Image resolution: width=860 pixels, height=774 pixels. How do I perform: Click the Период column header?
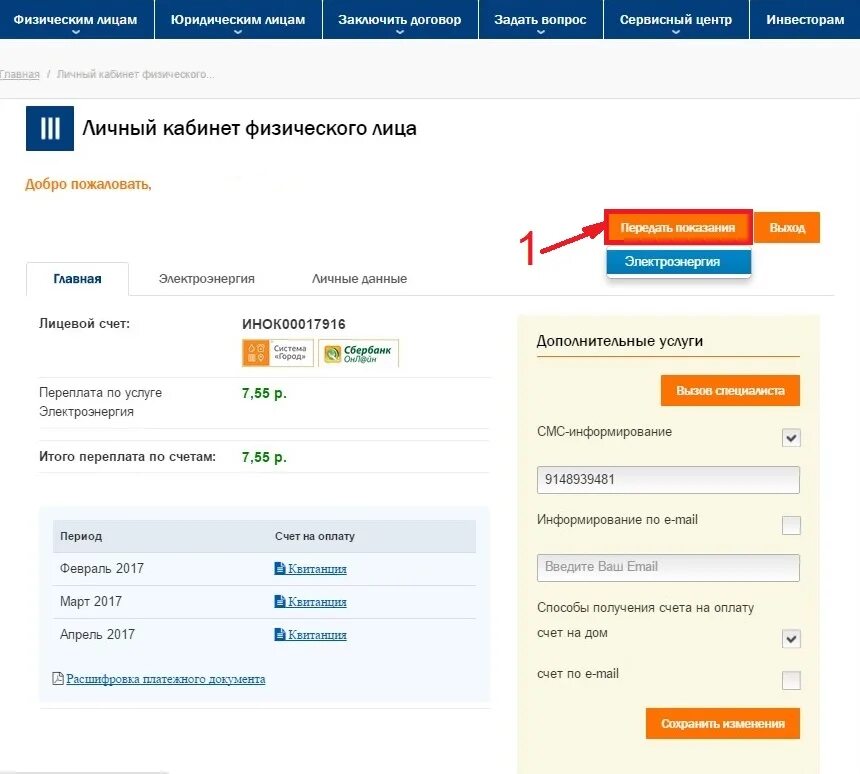click(81, 536)
